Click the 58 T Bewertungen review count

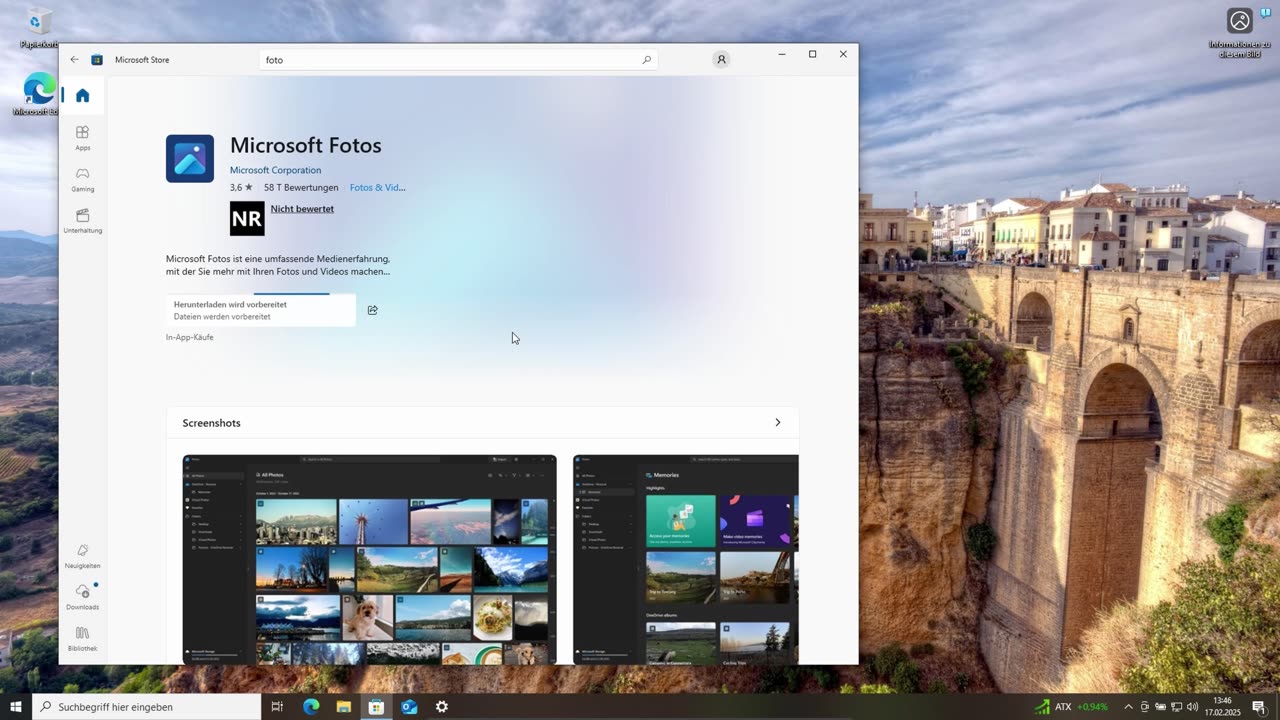click(301, 187)
